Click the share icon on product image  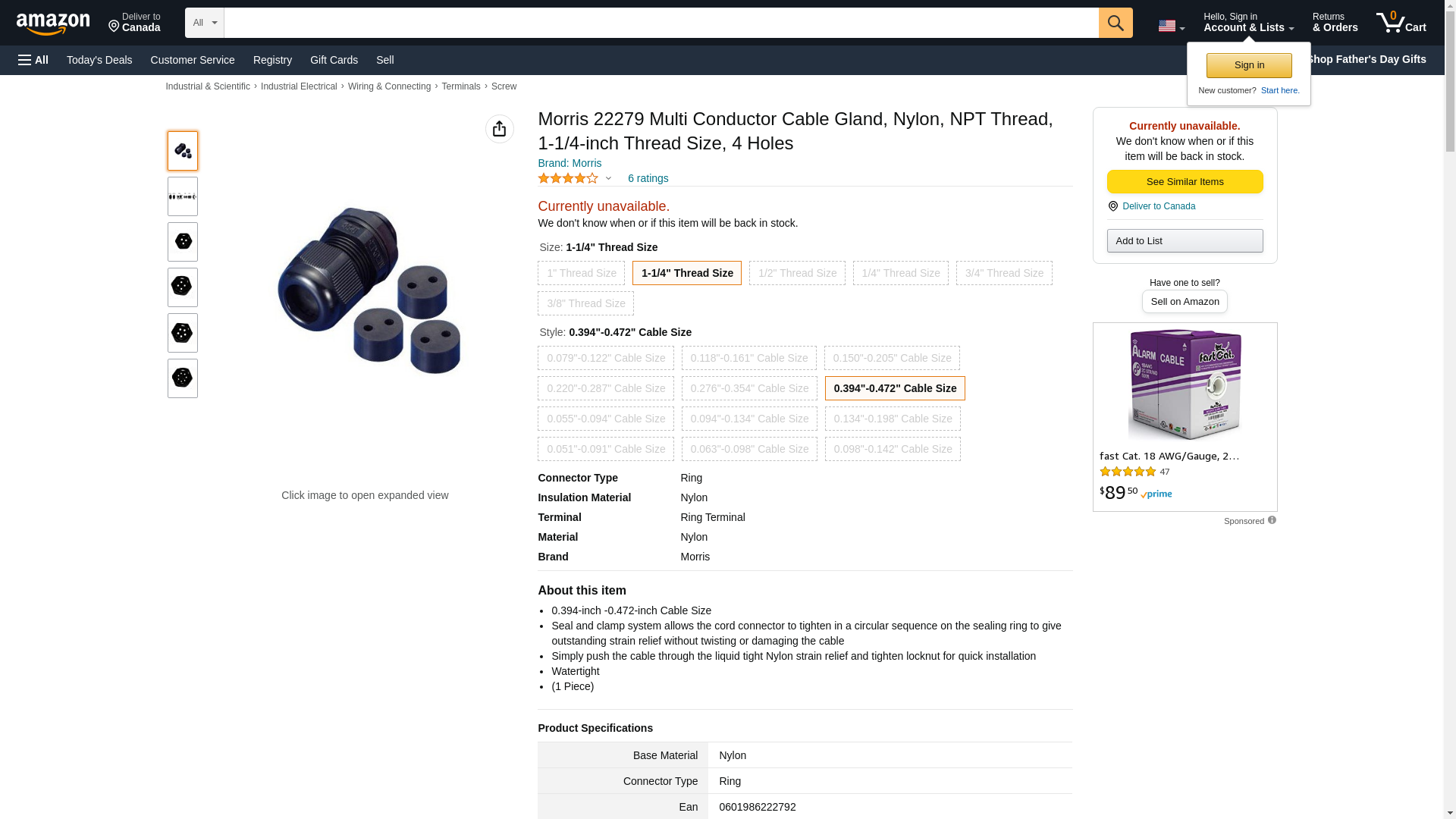pos(499,129)
